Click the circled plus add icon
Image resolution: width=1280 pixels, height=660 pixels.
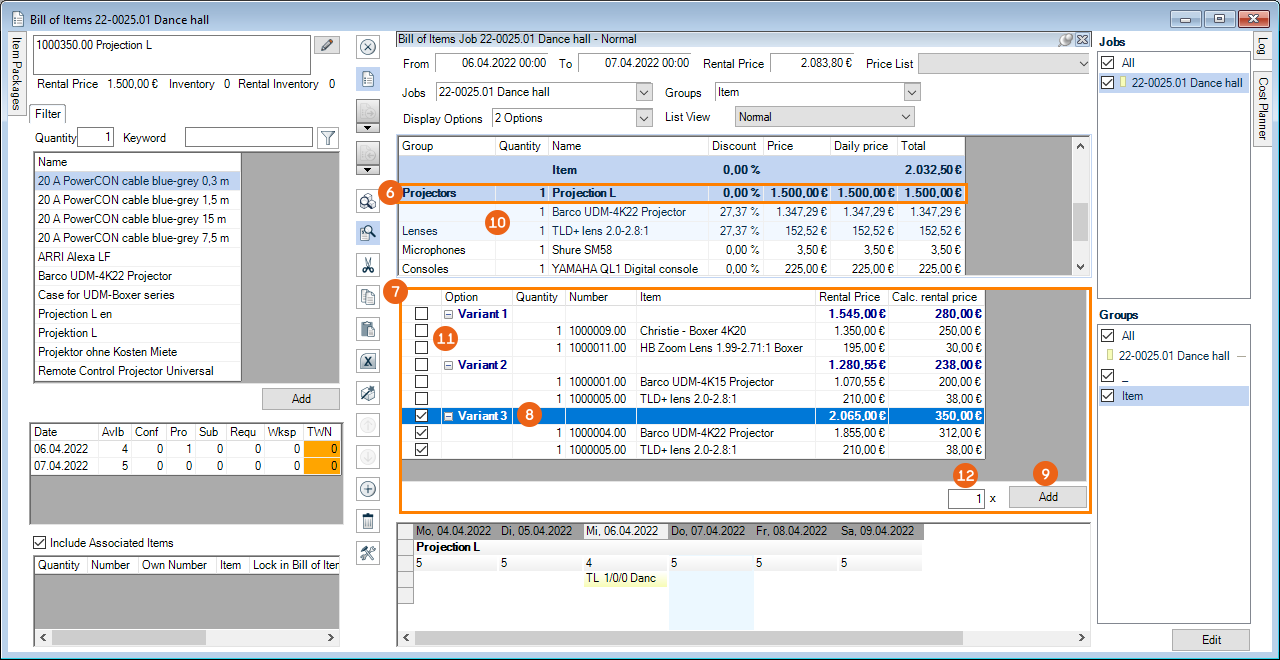(368, 489)
